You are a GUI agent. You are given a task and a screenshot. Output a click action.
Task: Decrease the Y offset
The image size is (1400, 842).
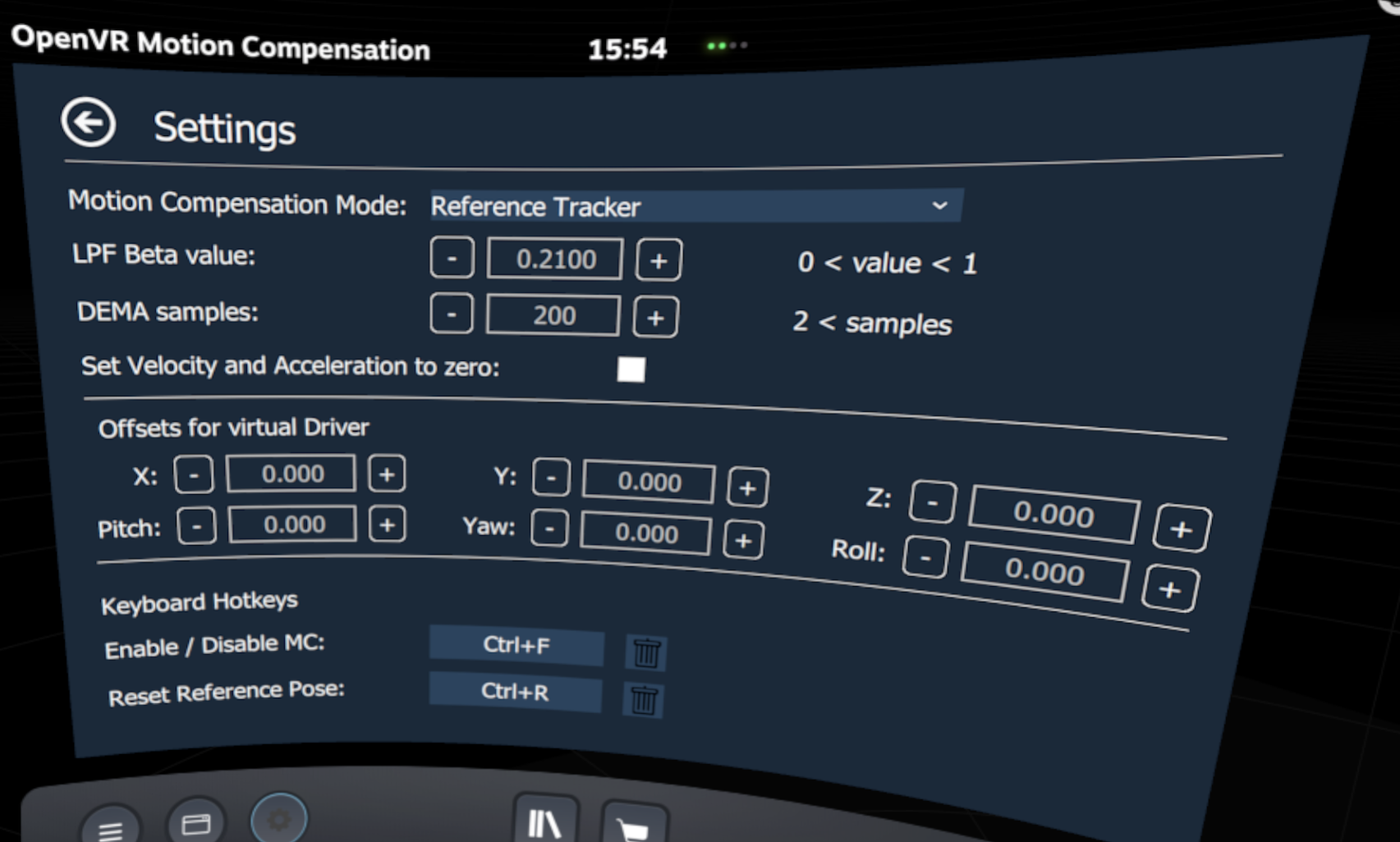click(551, 478)
